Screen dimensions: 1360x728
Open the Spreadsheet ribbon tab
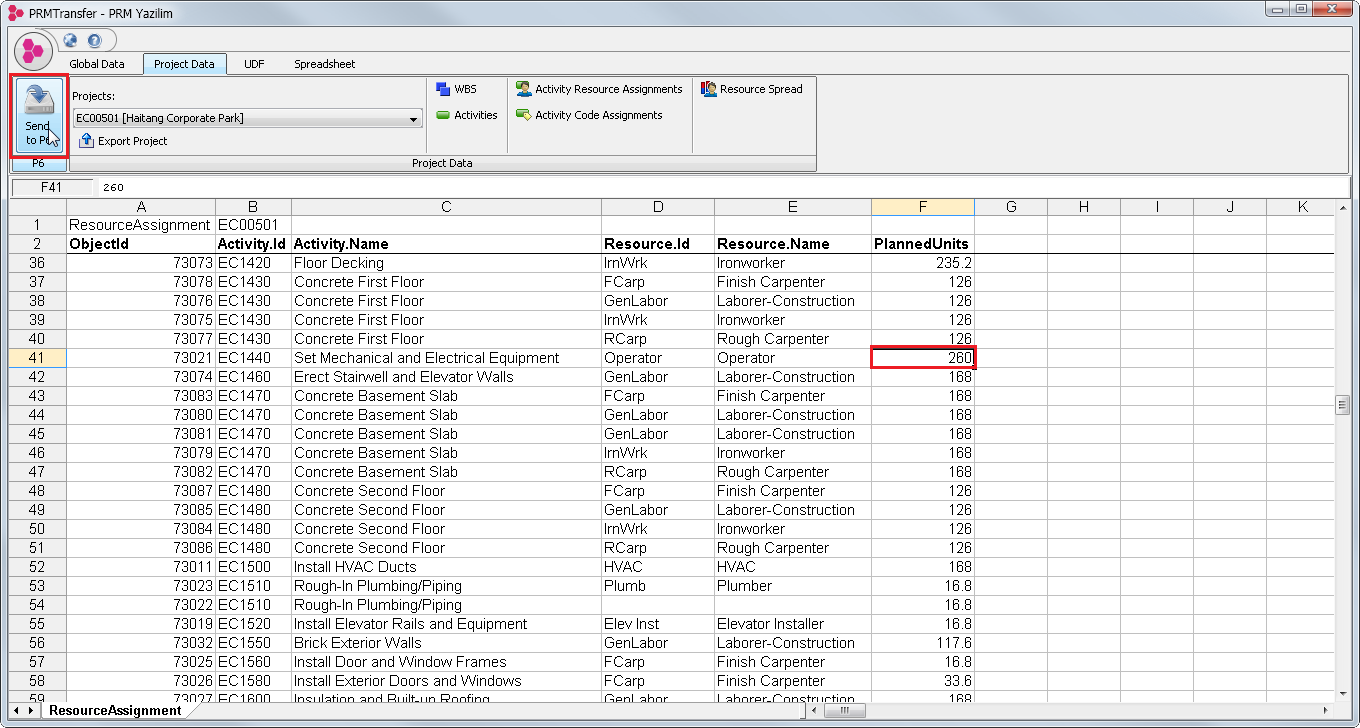[x=324, y=64]
